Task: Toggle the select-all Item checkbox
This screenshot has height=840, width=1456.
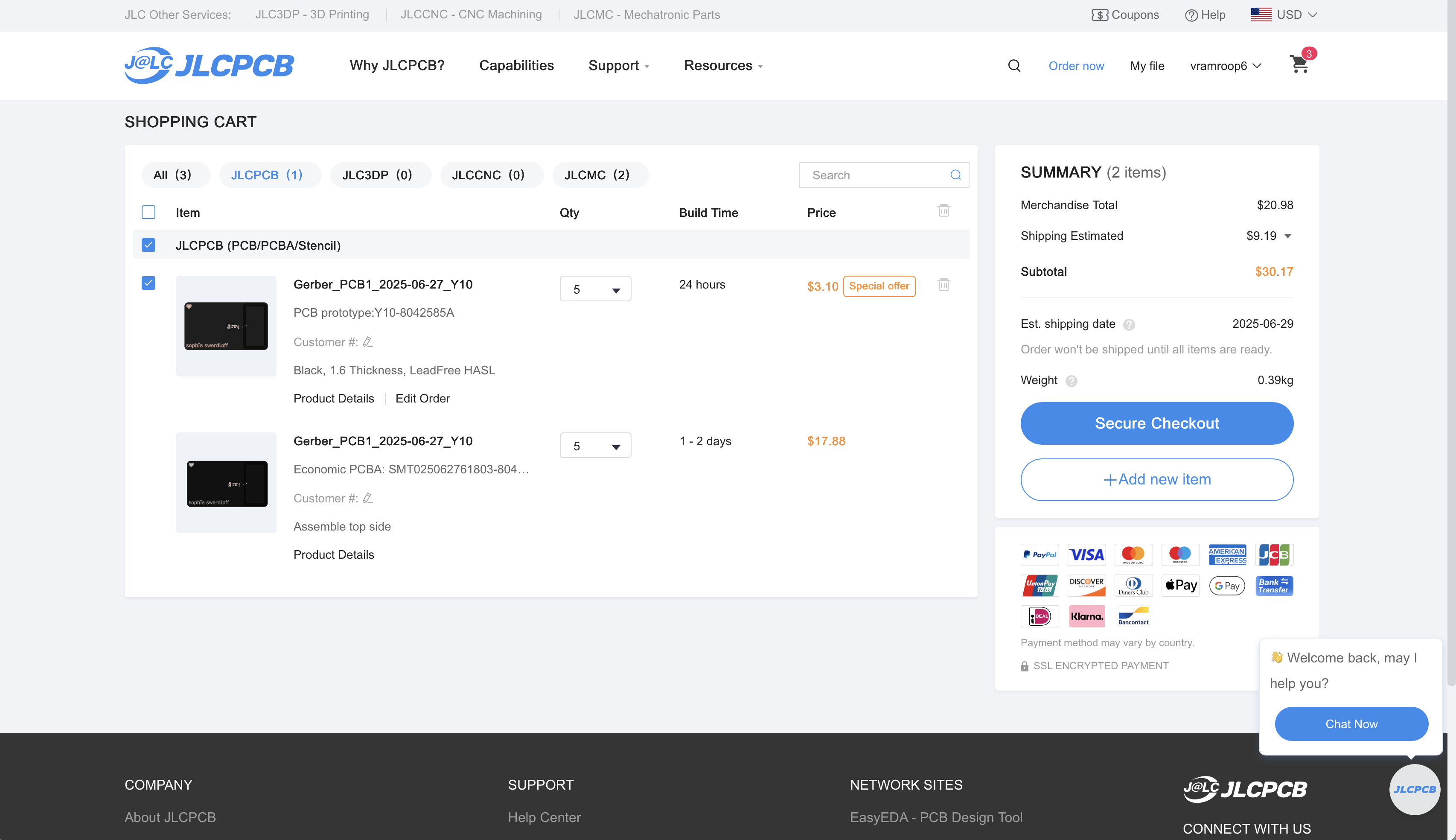Action: coord(149,212)
